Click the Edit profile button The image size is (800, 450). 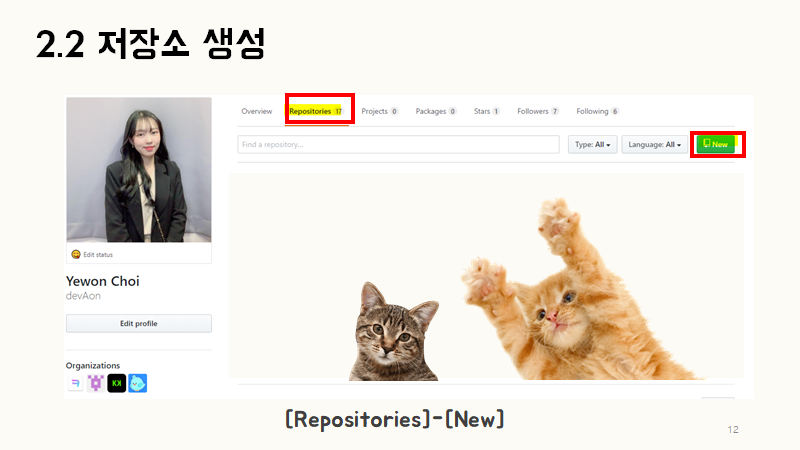tap(139, 323)
